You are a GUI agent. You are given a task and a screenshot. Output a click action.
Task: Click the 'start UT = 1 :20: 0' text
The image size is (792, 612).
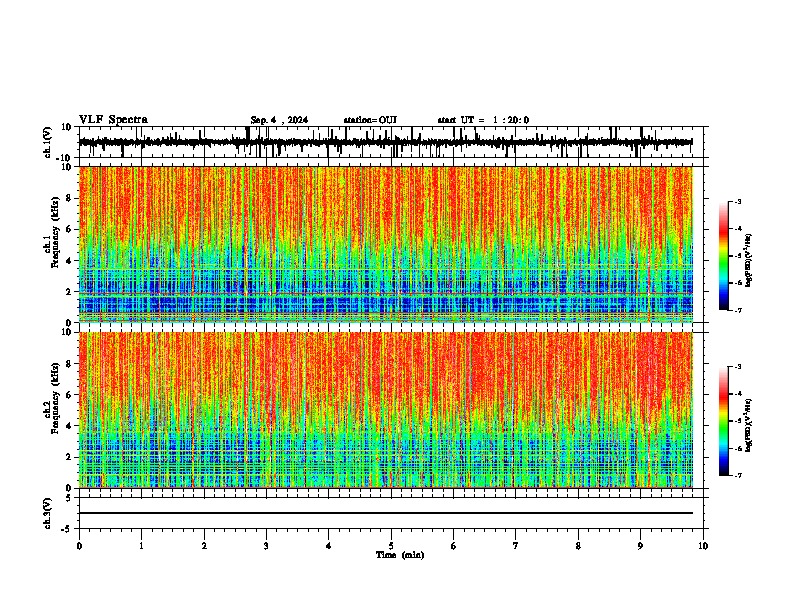point(483,120)
